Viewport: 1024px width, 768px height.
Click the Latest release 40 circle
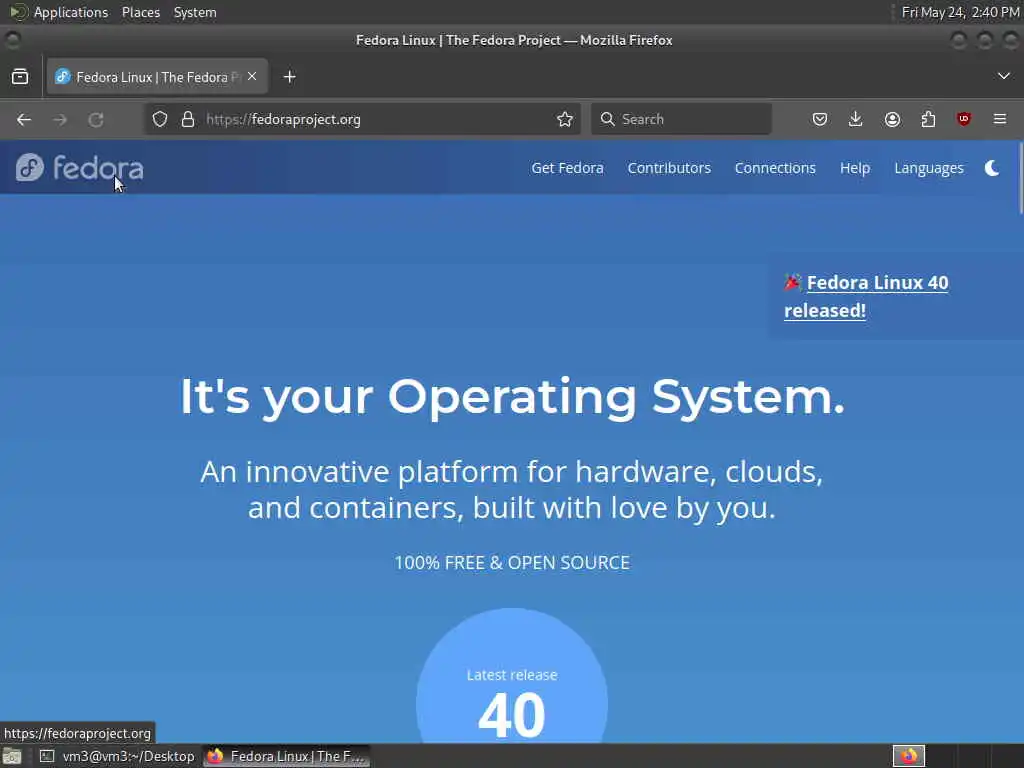512,676
